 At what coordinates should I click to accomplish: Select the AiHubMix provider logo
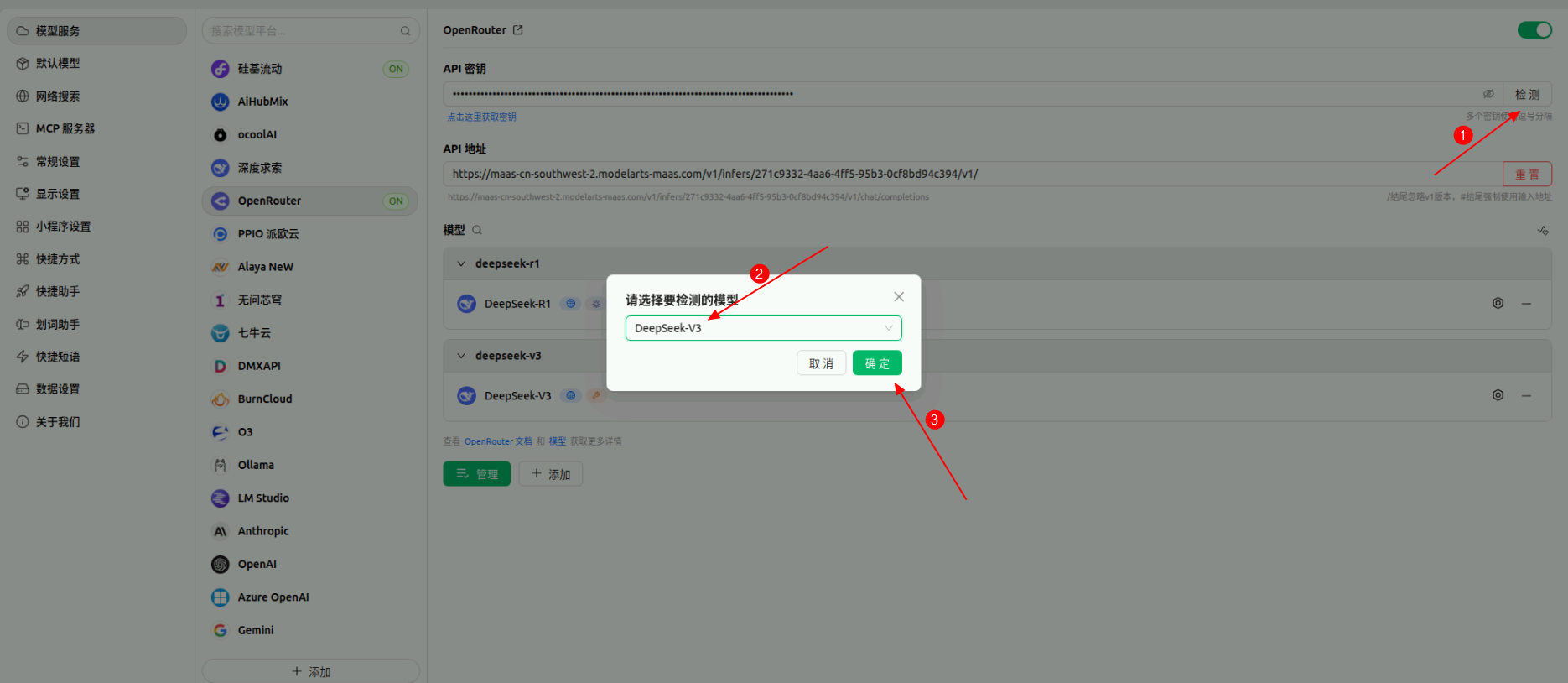tap(221, 102)
